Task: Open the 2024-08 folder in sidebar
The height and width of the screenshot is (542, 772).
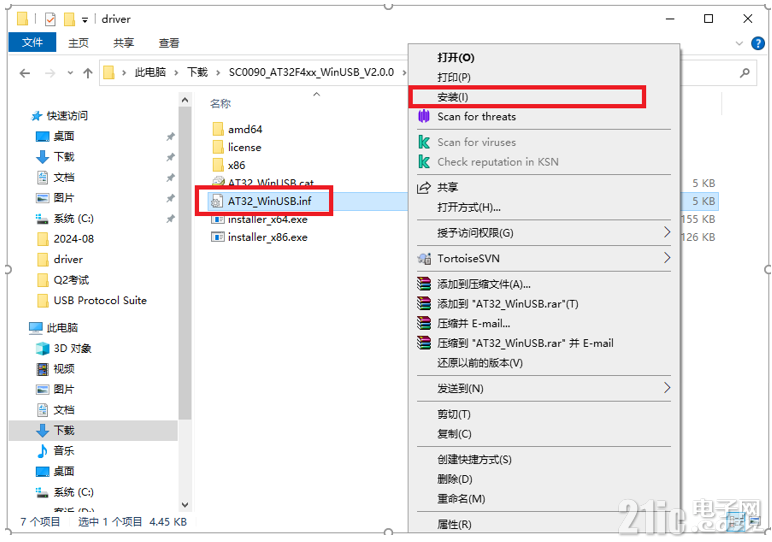Action: [73, 239]
